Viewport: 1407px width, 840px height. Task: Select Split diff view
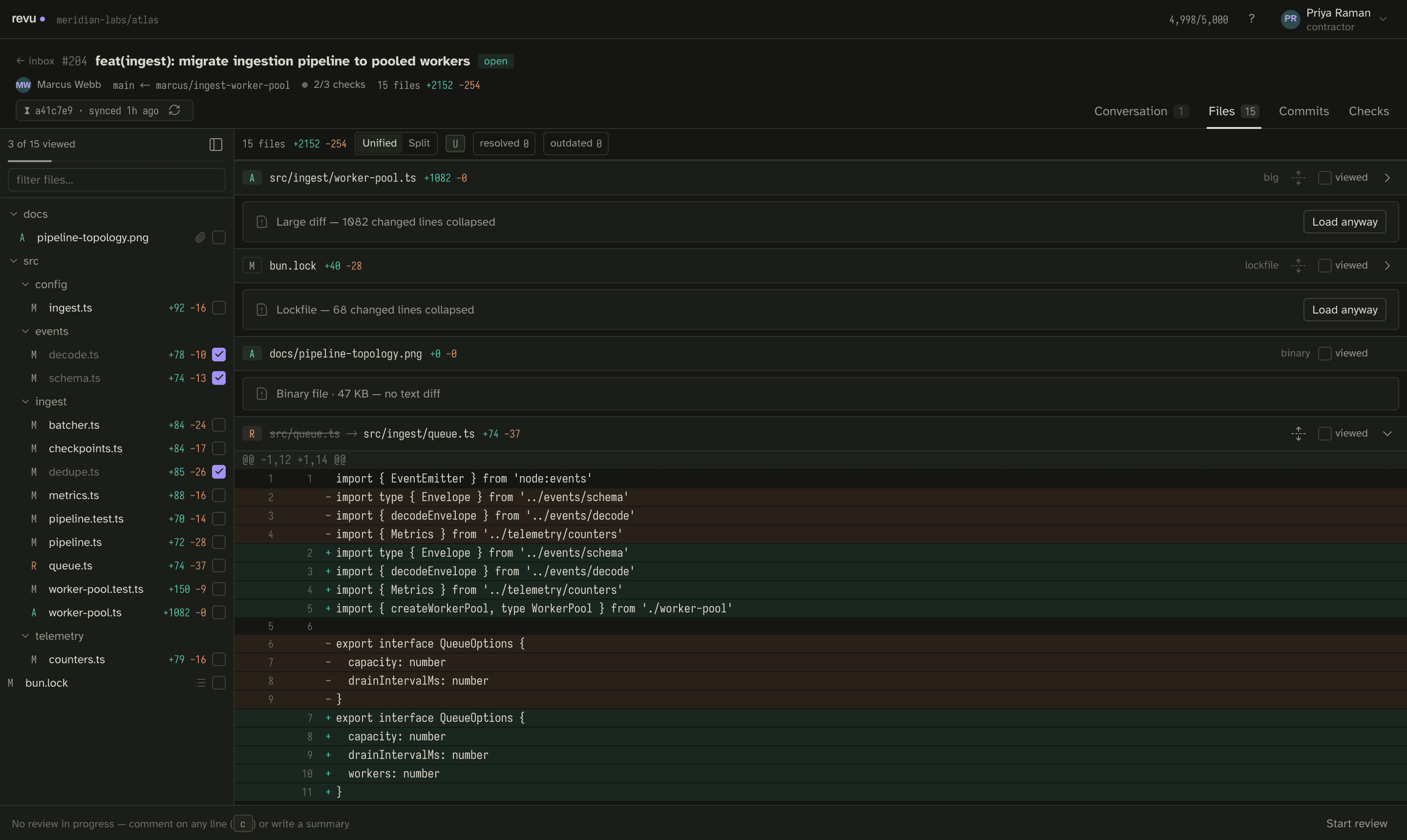point(419,144)
